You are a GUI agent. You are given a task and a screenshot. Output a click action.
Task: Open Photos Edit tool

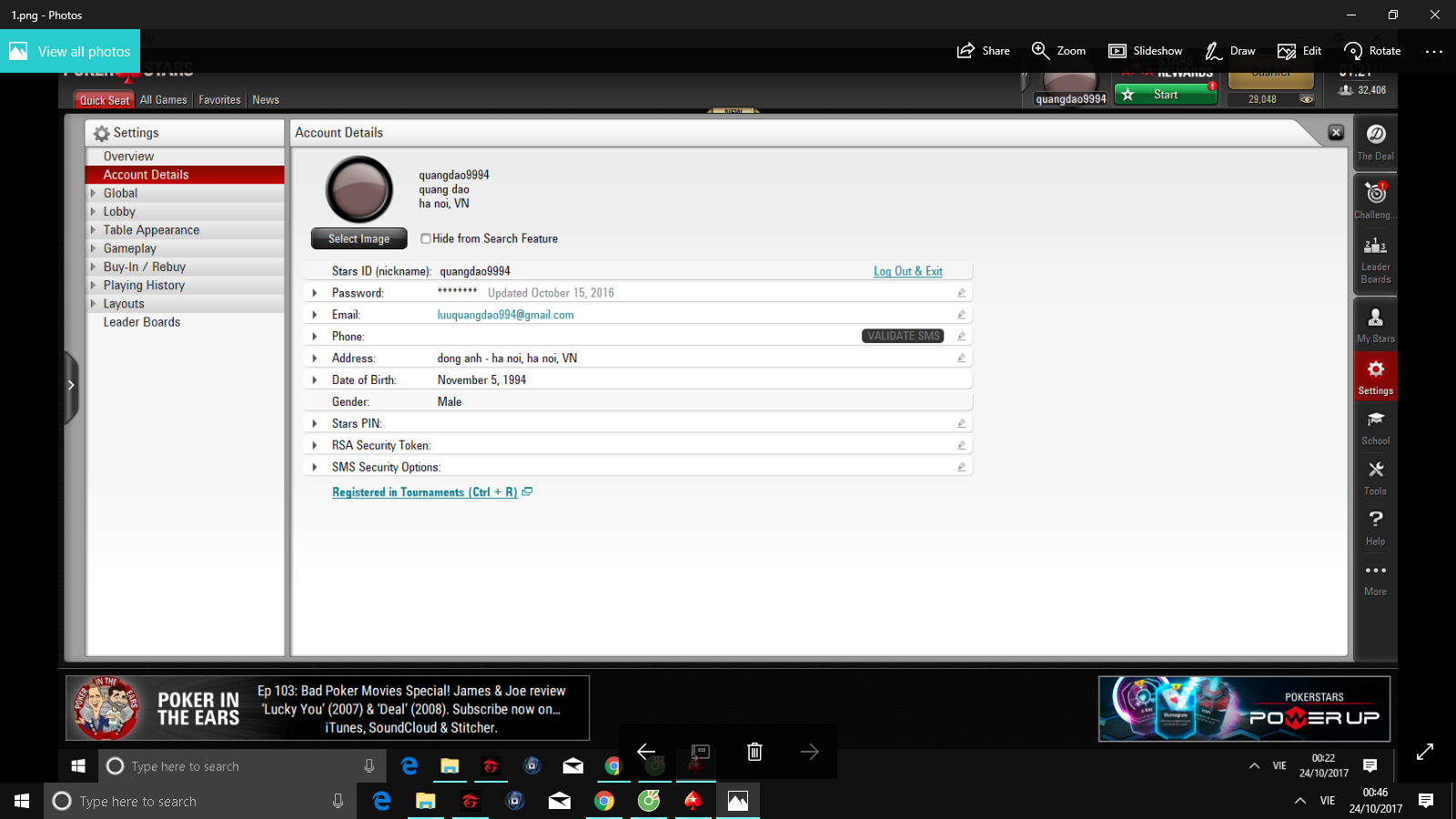[1299, 51]
